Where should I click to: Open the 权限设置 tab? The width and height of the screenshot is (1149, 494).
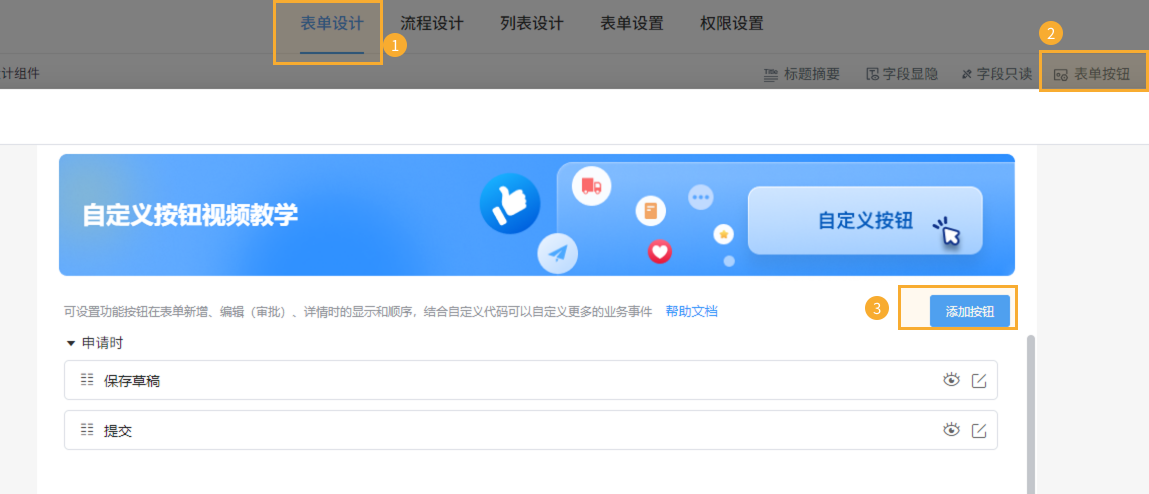click(x=731, y=23)
